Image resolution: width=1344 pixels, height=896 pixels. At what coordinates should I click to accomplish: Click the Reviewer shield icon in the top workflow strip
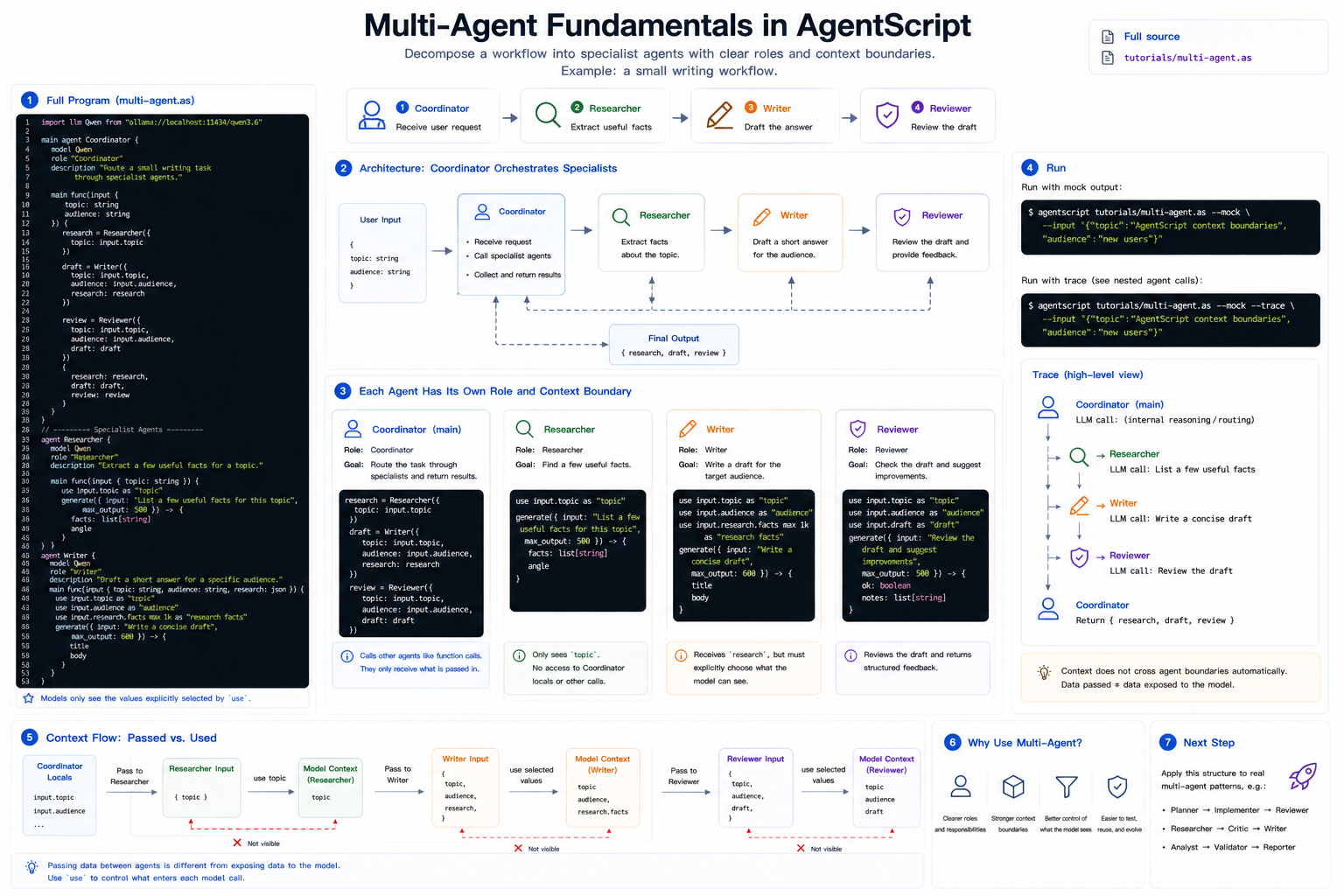(x=887, y=115)
